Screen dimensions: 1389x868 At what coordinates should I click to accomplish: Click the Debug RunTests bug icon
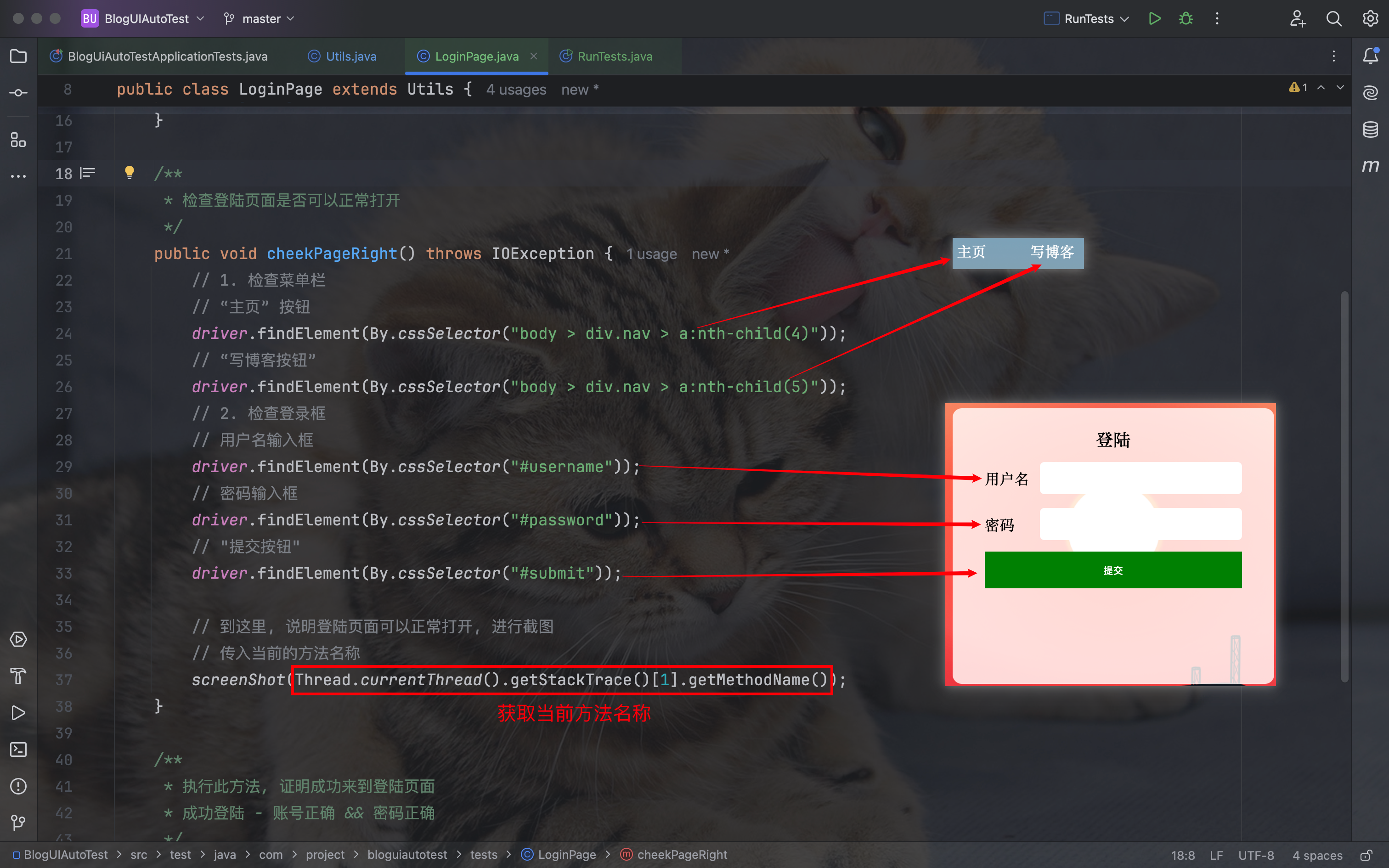tap(1186, 19)
